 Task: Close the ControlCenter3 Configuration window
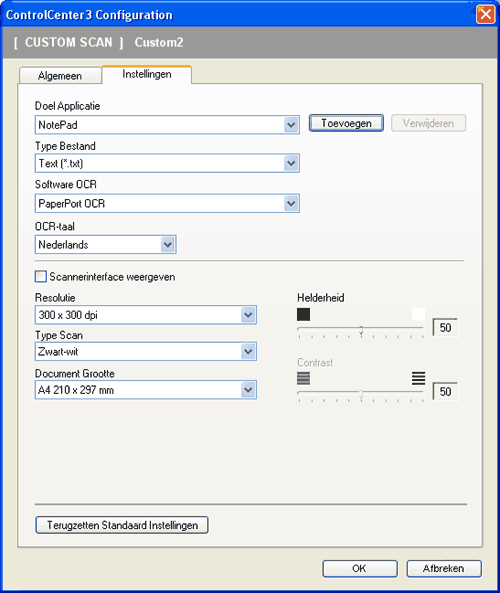tap(485, 15)
